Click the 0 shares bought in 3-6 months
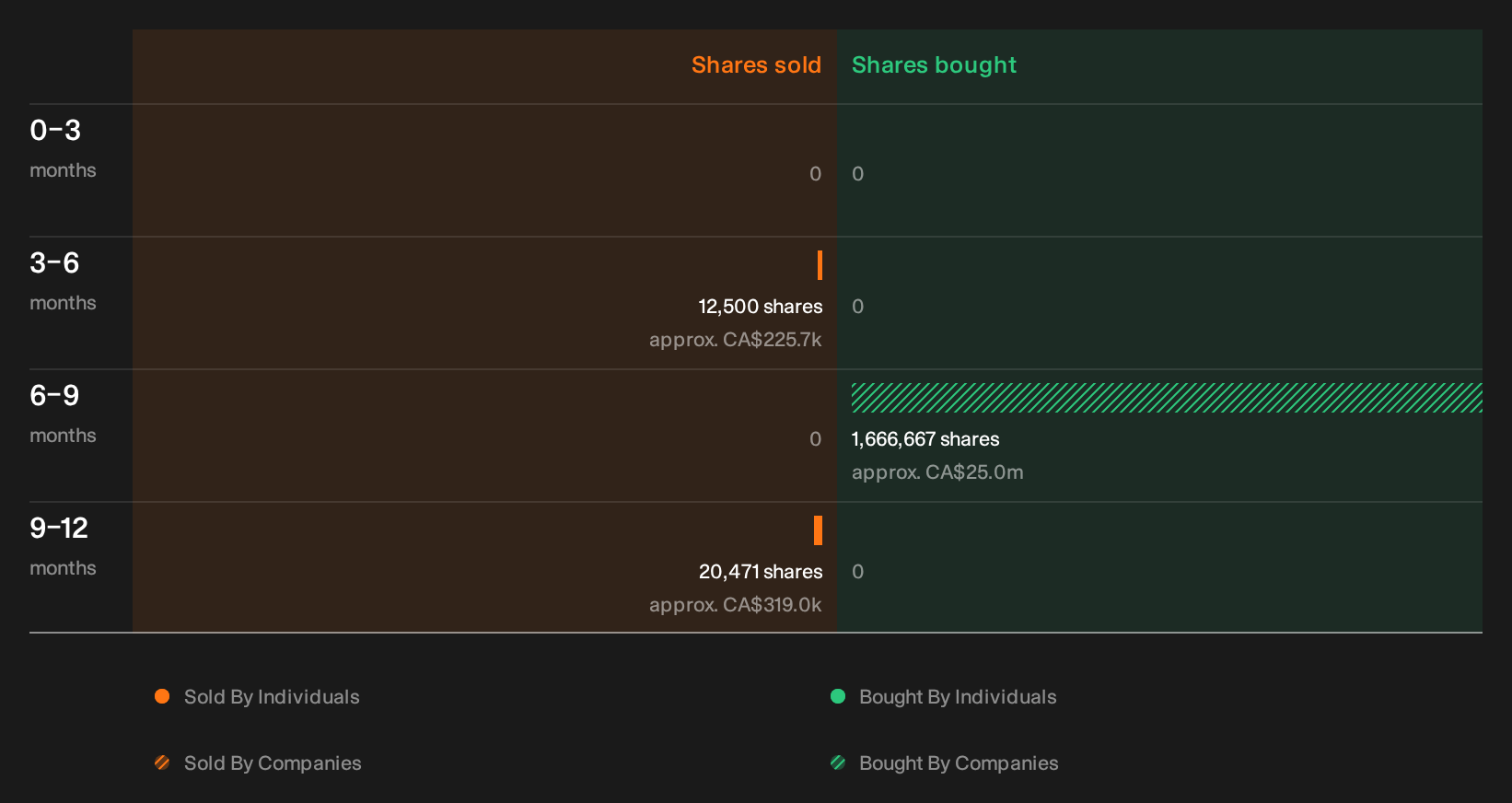1512x803 pixels. [x=857, y=307]
